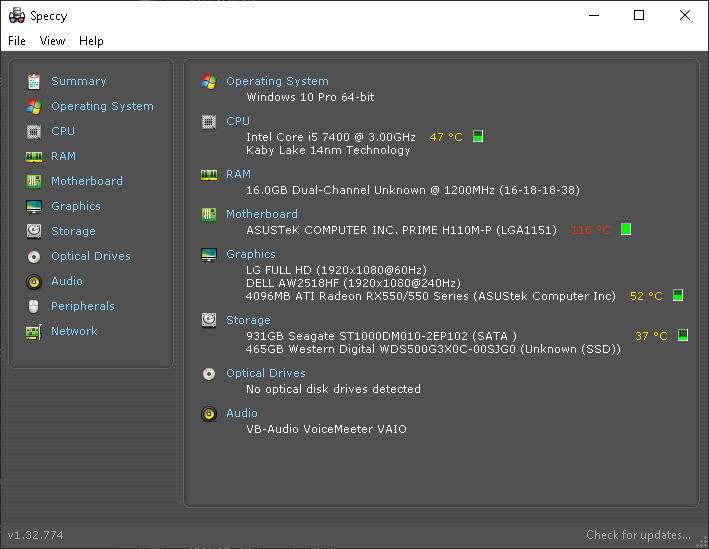Select Operating System in the sidebar
This screenshot has height=549, width=709.
tap(102, 106)
